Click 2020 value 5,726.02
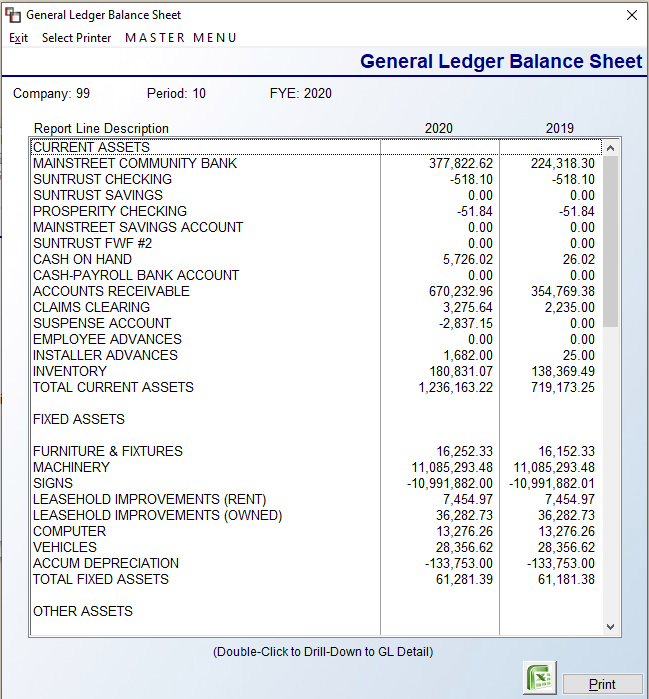The image size is (649, 699). (x=468, y=259)
